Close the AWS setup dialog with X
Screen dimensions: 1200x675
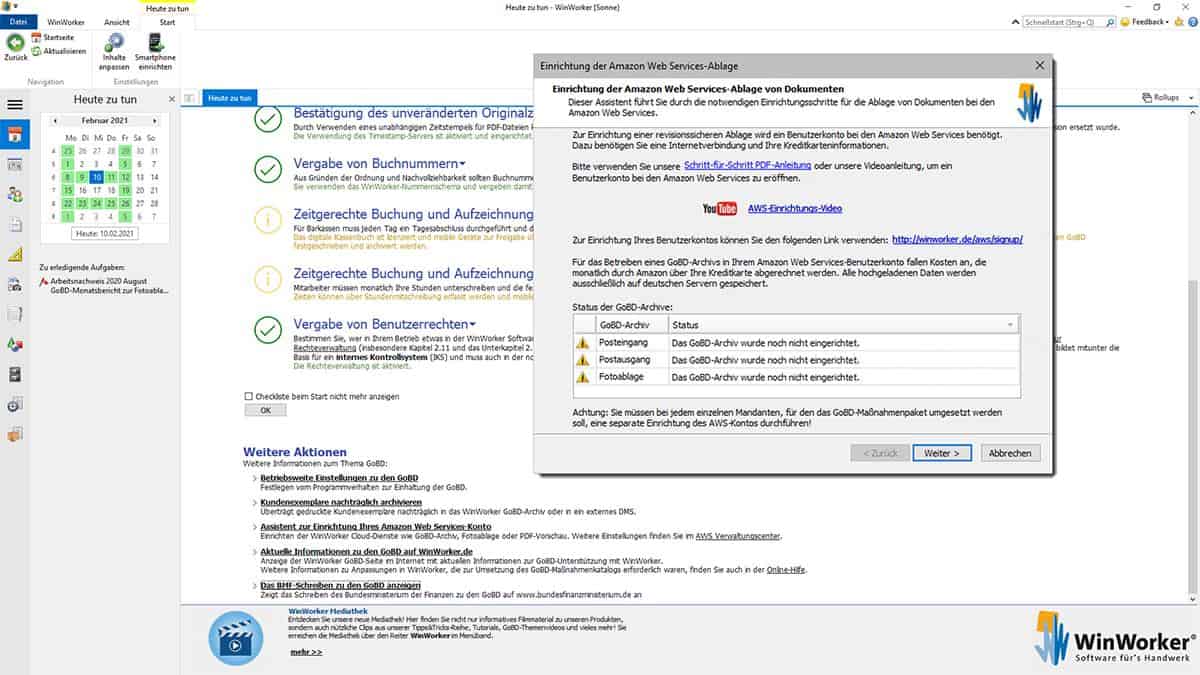tap(1040, 66)
